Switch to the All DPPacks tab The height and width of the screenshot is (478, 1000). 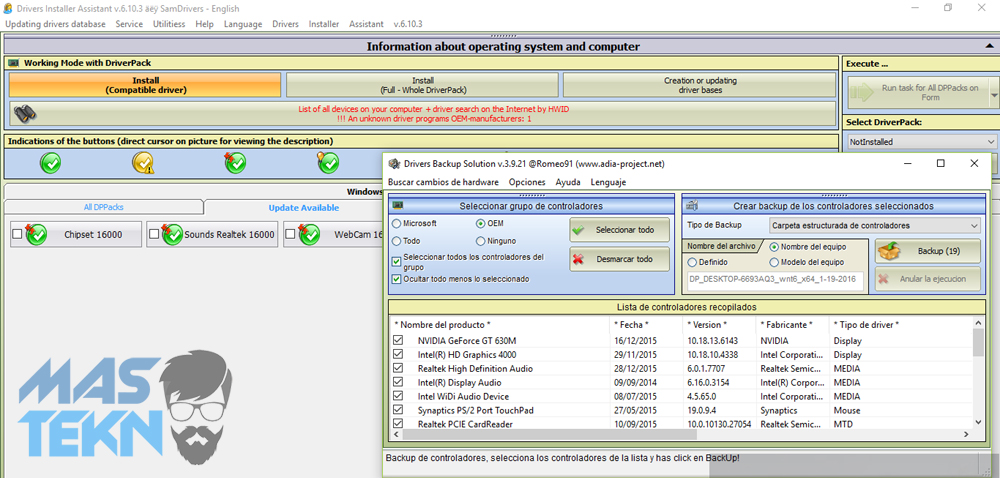104,207
